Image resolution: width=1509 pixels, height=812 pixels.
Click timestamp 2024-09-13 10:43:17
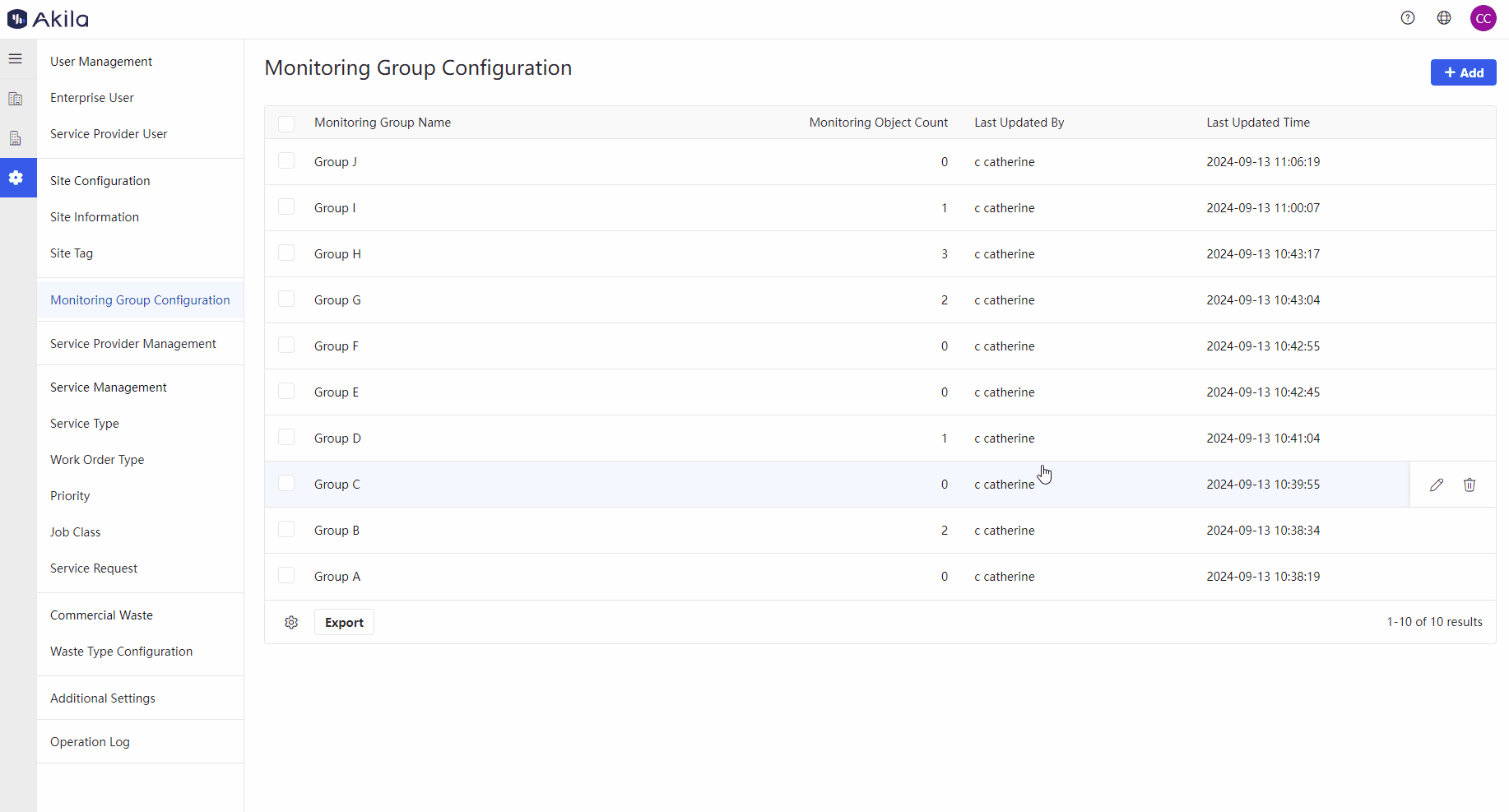coord(1263,254)
